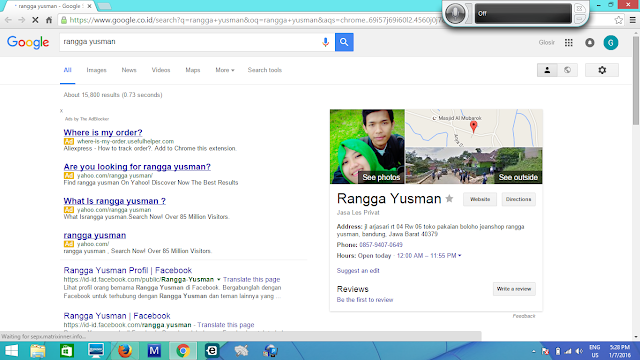
Task: Open Maxthon M icon in taskbar
Action: click(x=154, y=351)
